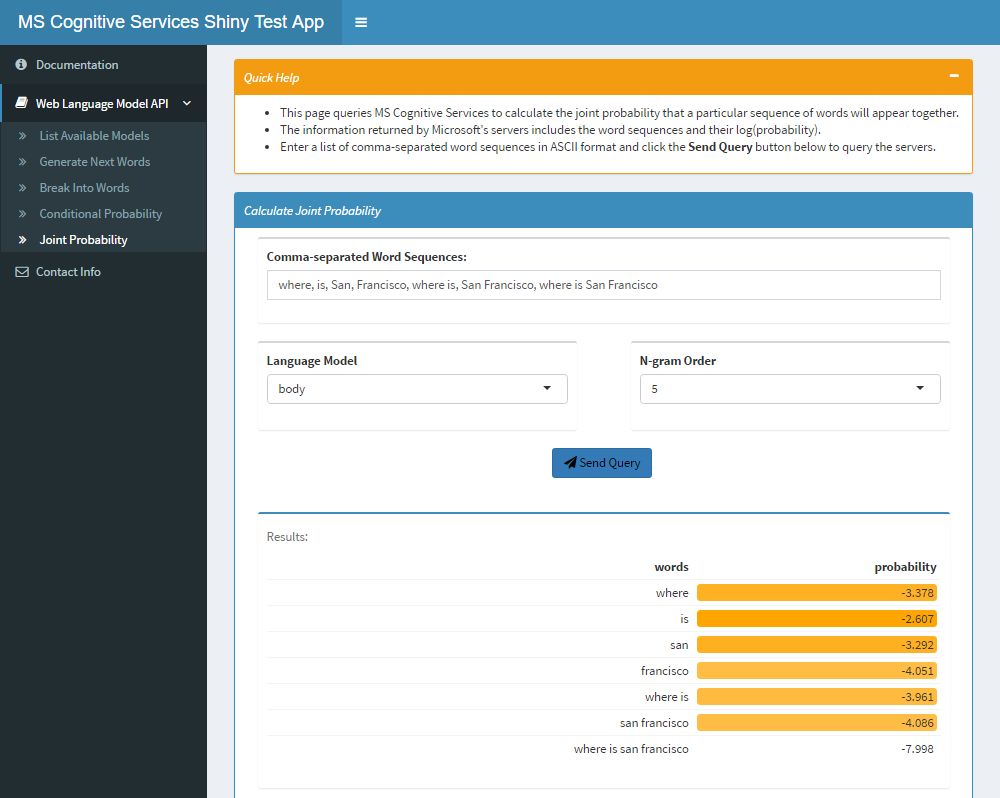This screenshot has width=1000, height=798.
Task: Click the chevron icon beside Joint Probability
Action: pyautogui.click(x=22, y=240)
